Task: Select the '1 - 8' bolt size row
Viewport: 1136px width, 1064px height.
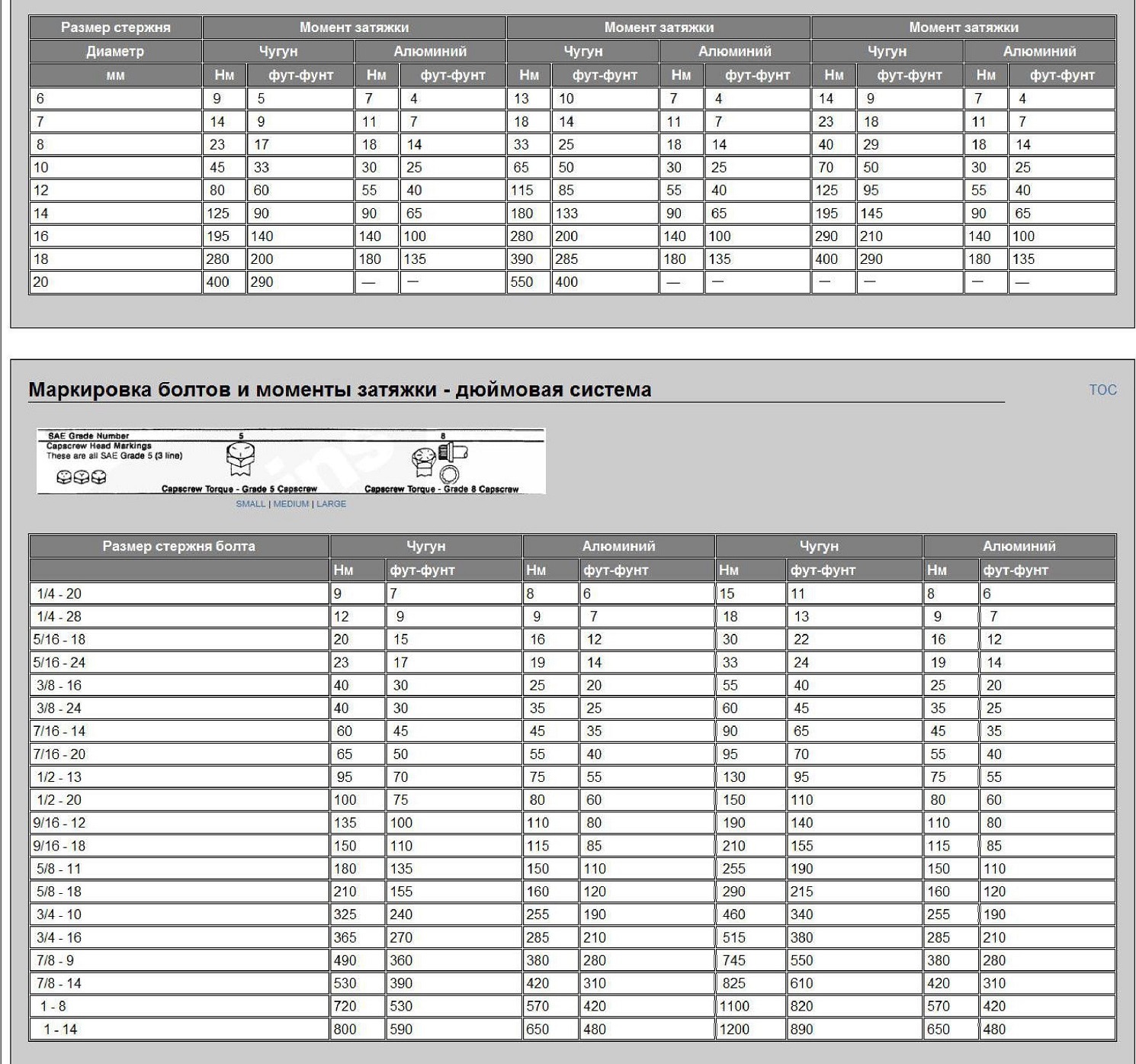Action: click(x=573, y=1006)
